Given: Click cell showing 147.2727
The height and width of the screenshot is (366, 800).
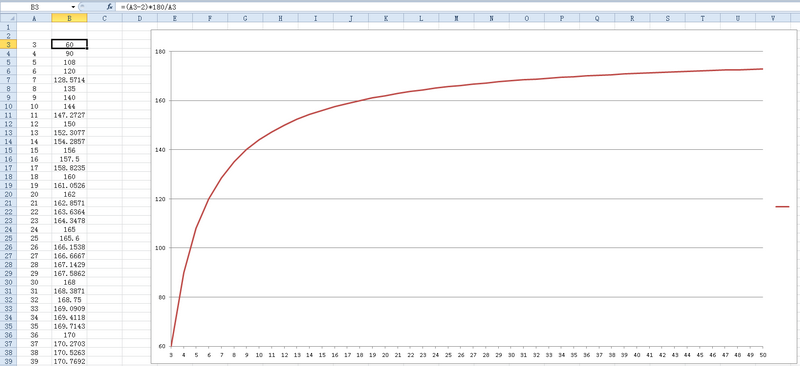Looking at the screenshot, I should [x=69, y=115].
